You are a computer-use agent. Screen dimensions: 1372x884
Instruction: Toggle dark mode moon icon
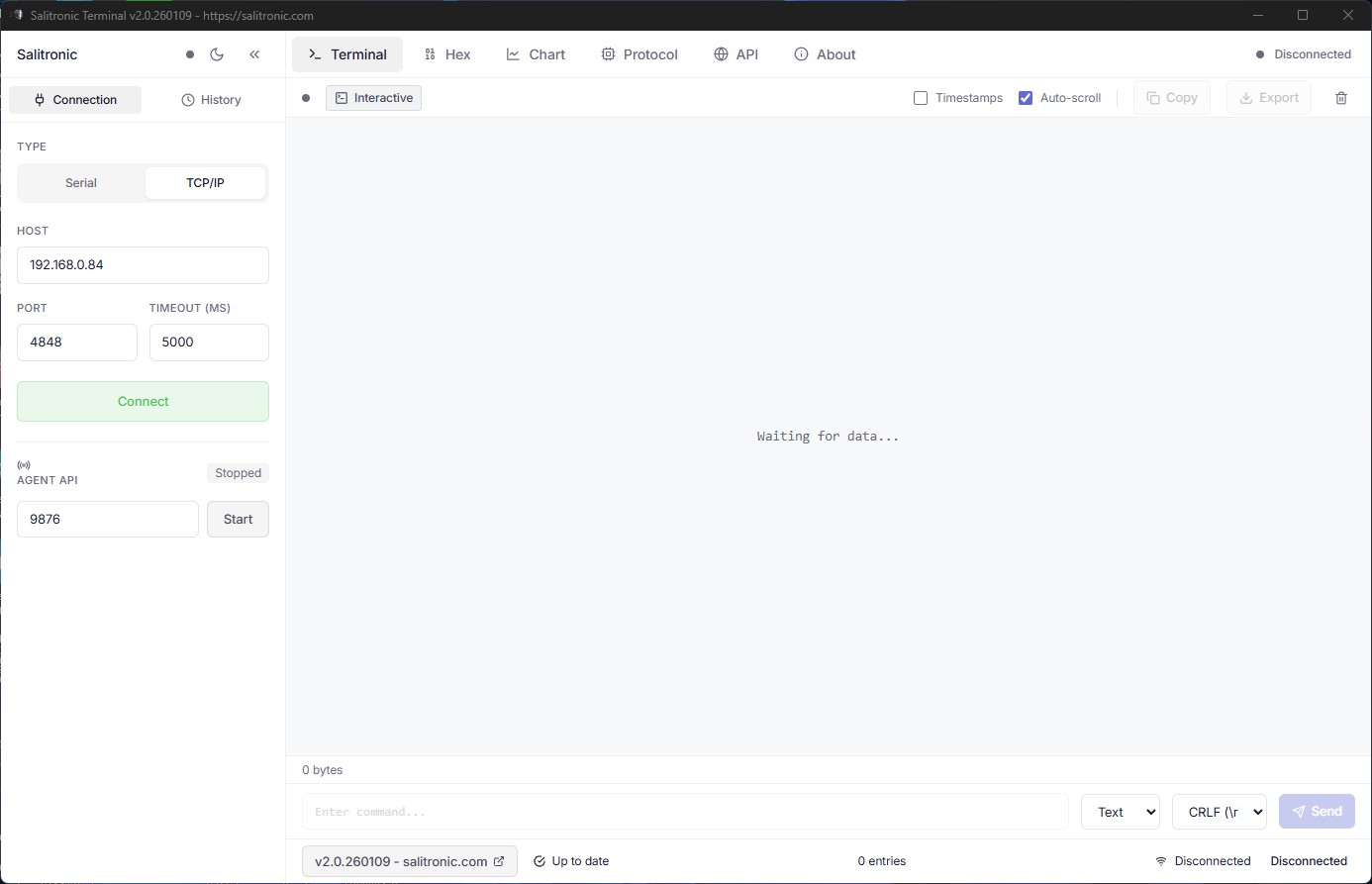coord(218,54)
